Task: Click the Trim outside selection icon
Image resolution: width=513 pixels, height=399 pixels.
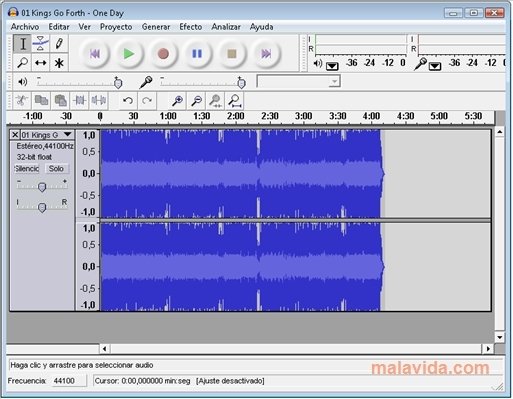Action: [80, 100]
